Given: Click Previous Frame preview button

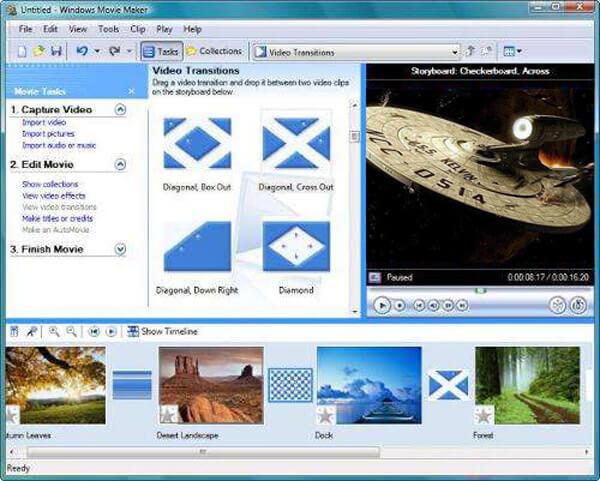Looking at the screenshot, I should [434, 305].
